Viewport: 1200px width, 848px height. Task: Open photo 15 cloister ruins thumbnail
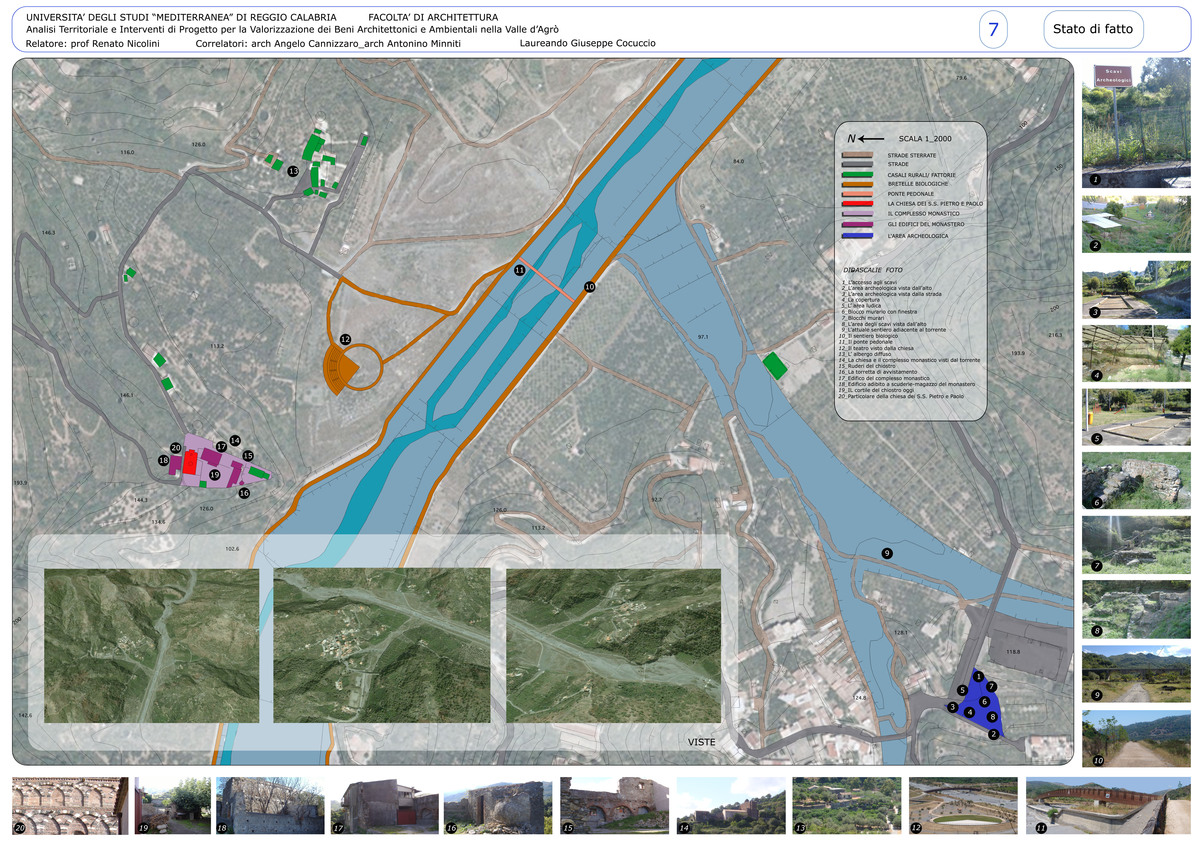click(x=614, y=806)
